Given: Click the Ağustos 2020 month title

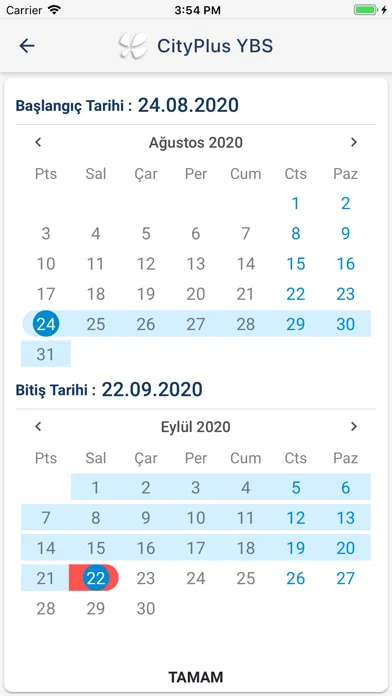Looking at the screenshot, I should click(196, 142).
